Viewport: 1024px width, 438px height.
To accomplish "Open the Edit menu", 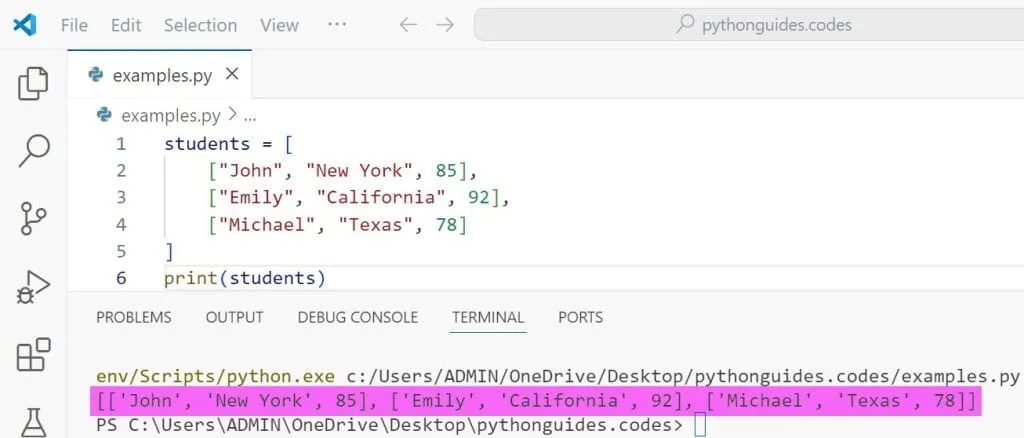I will point(126,25).
